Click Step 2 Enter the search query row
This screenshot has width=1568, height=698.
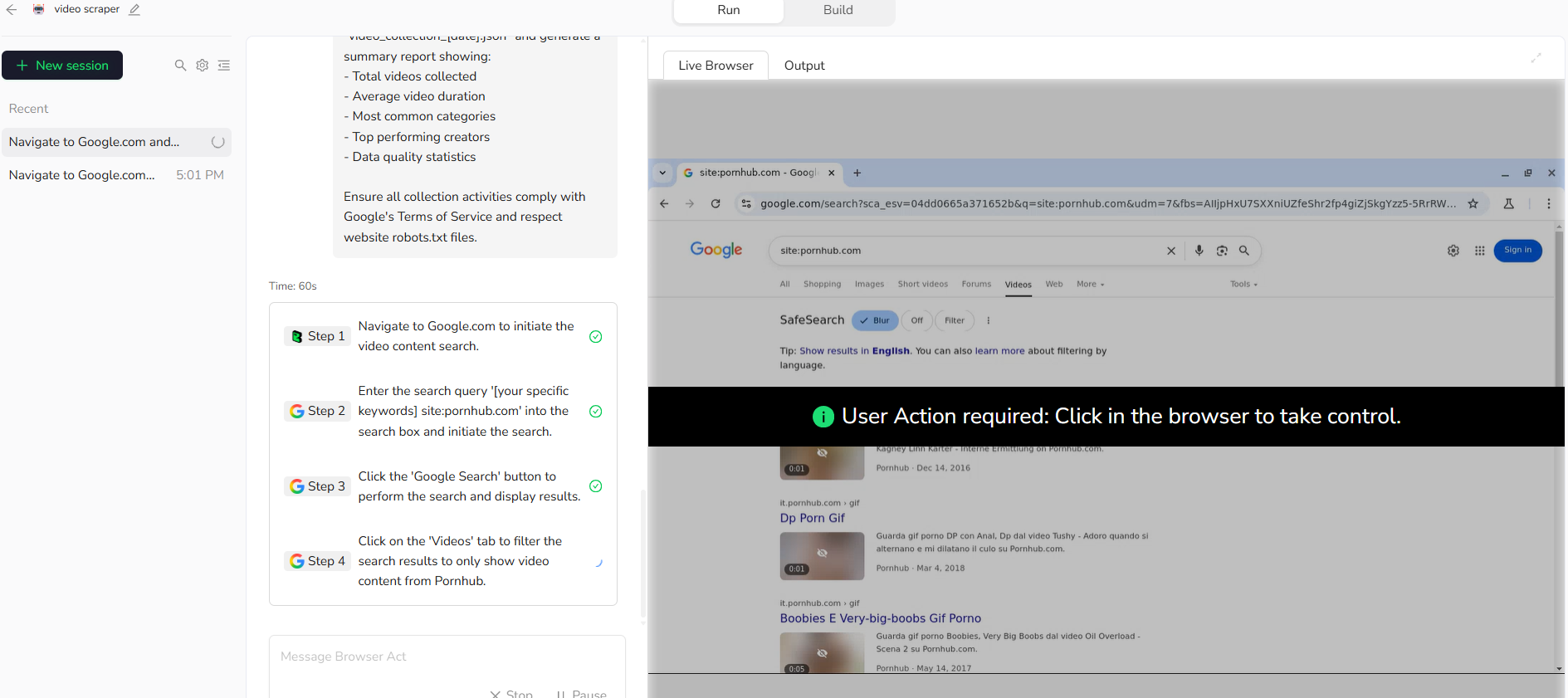[443, 412]
